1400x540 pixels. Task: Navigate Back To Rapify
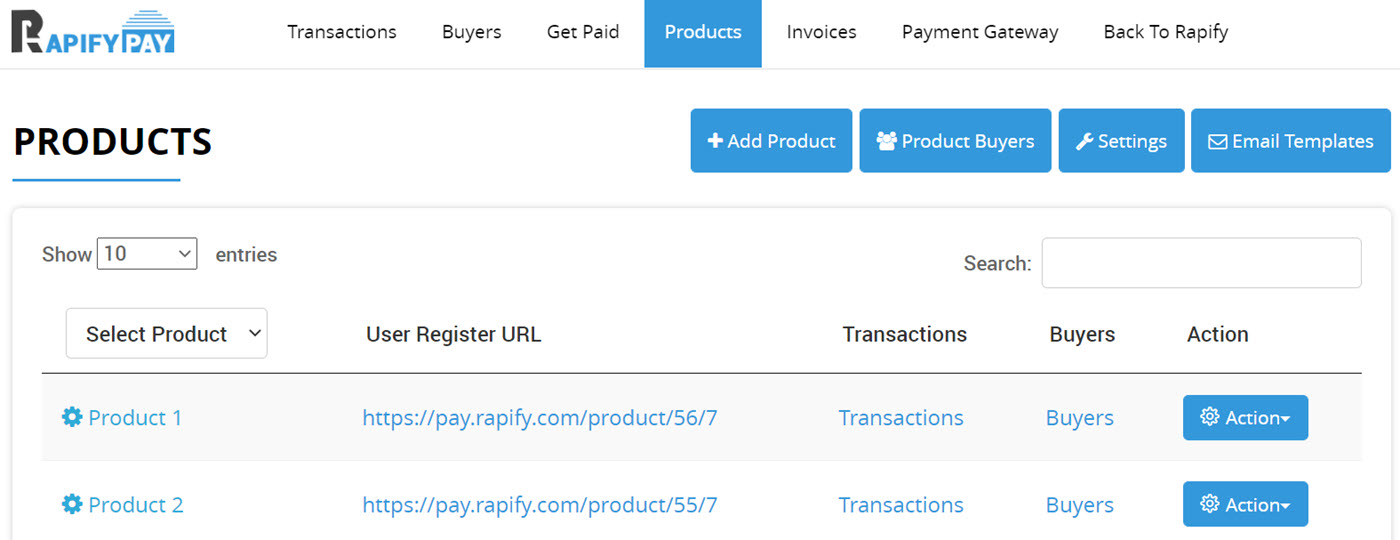tap(1166, 32)
